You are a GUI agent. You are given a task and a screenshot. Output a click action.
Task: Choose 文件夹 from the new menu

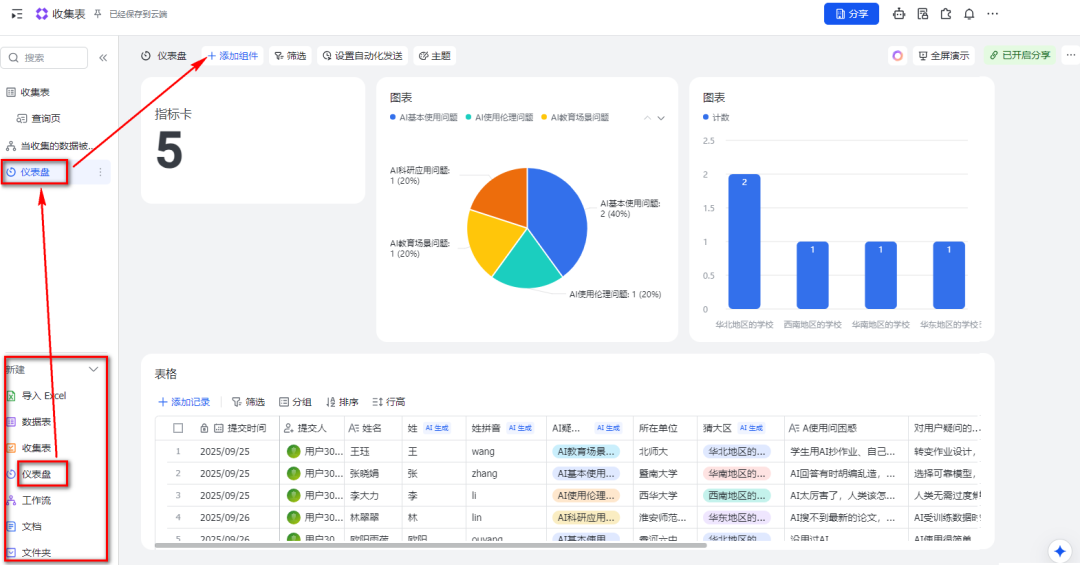pyautogui.click(x=36, y=553)
